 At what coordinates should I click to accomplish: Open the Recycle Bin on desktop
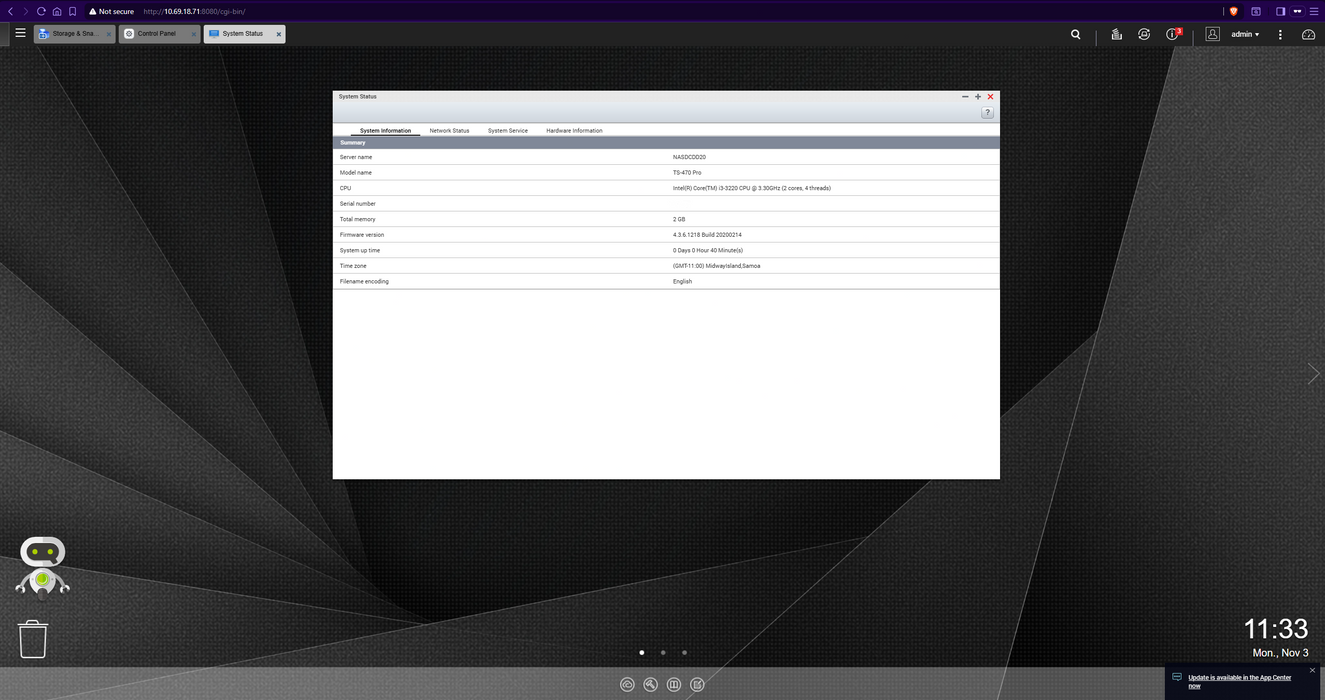coord(33,639)
